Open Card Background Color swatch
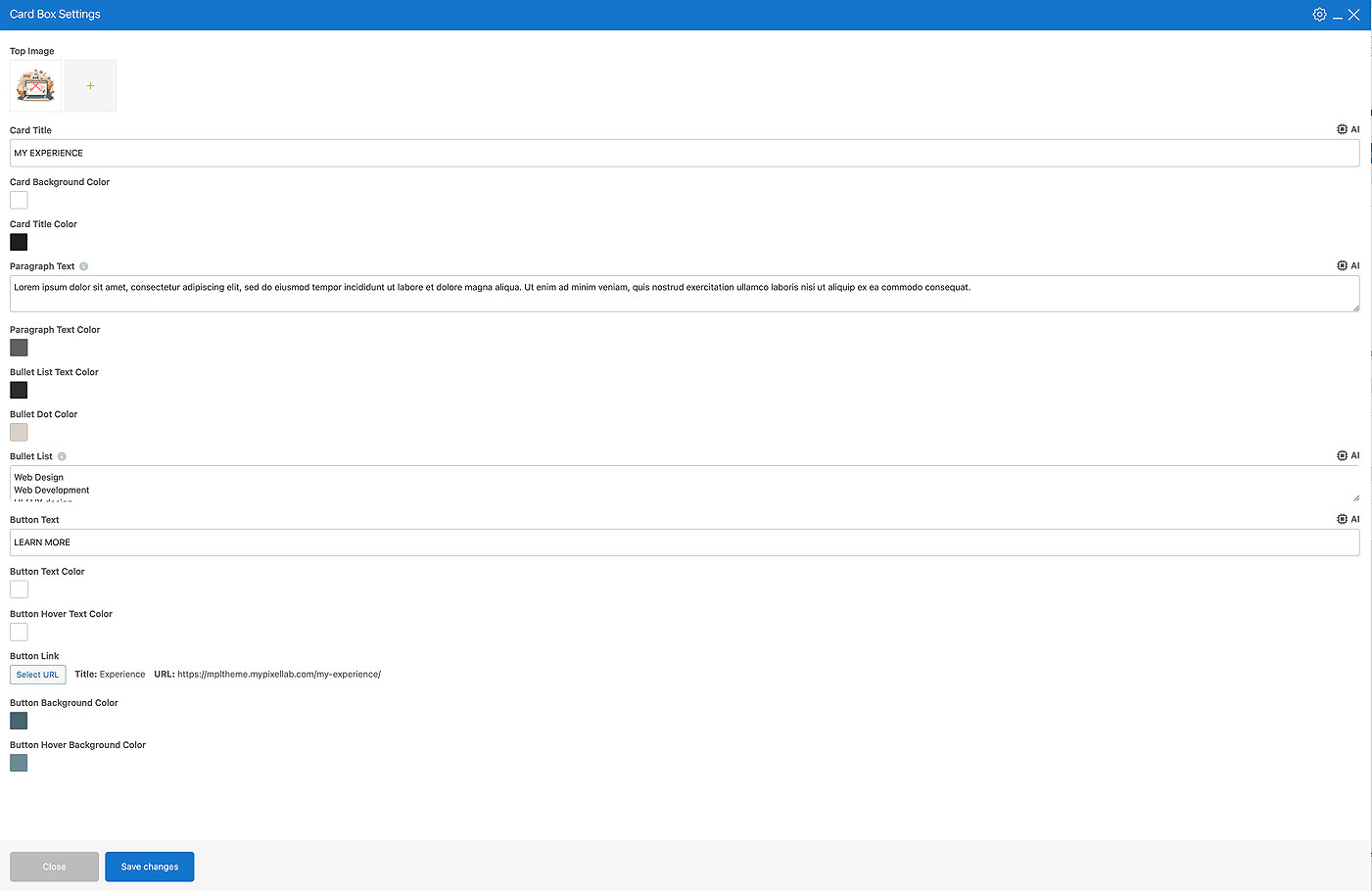 (x=19, y=200)
